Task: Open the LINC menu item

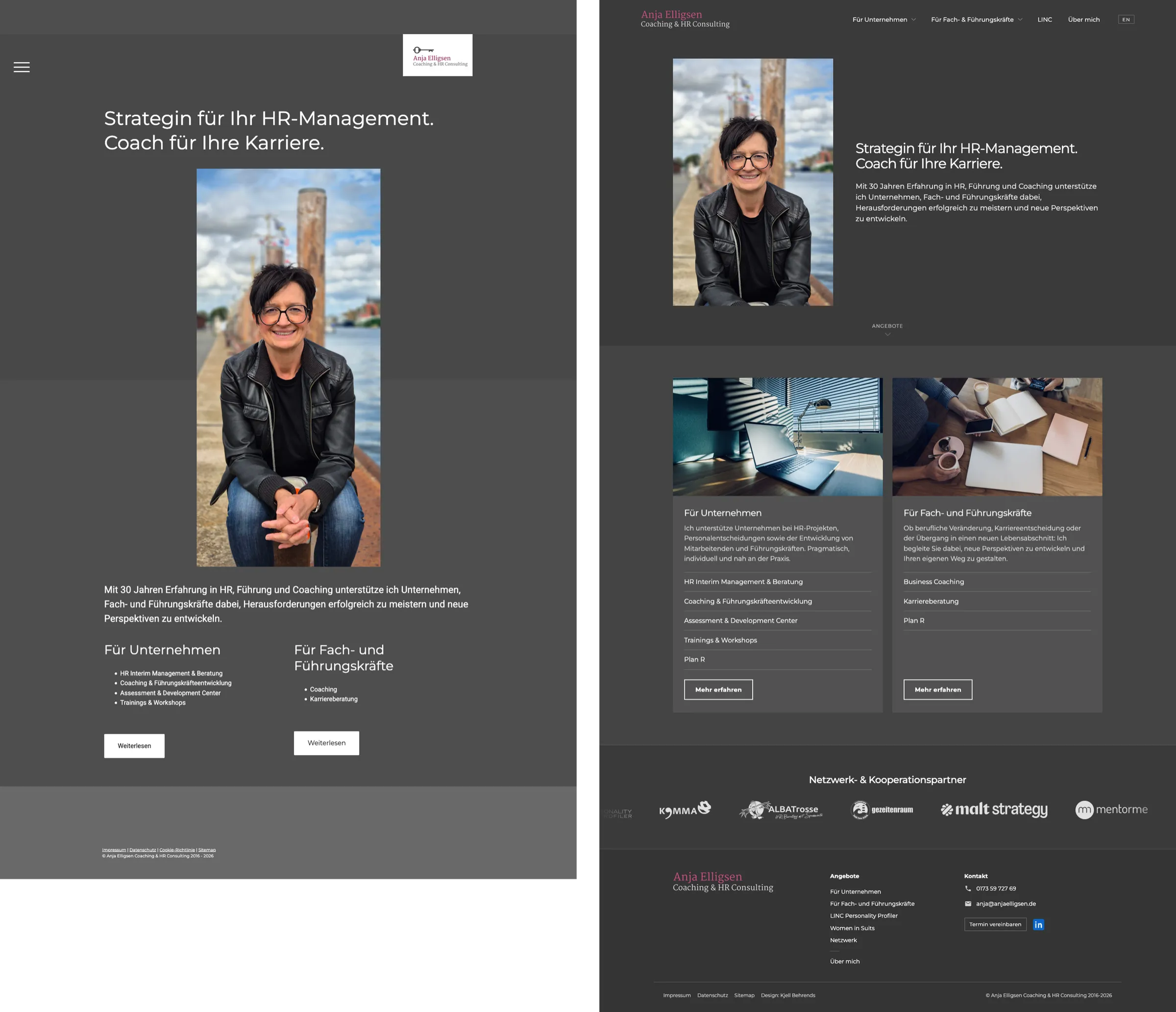Action: 1045,19
